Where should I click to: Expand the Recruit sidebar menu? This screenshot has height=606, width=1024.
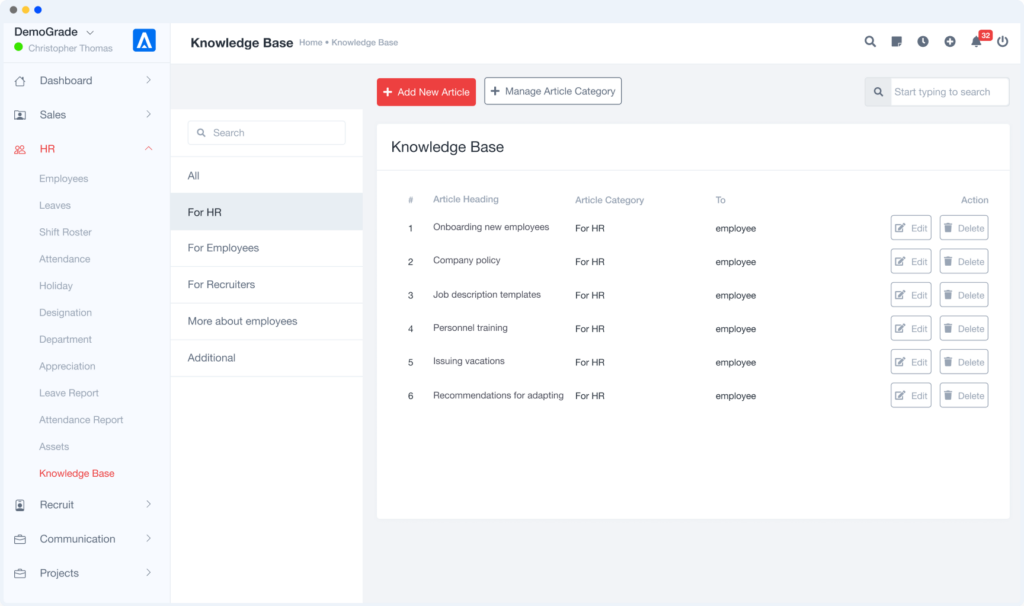click(x=148, y=504)
